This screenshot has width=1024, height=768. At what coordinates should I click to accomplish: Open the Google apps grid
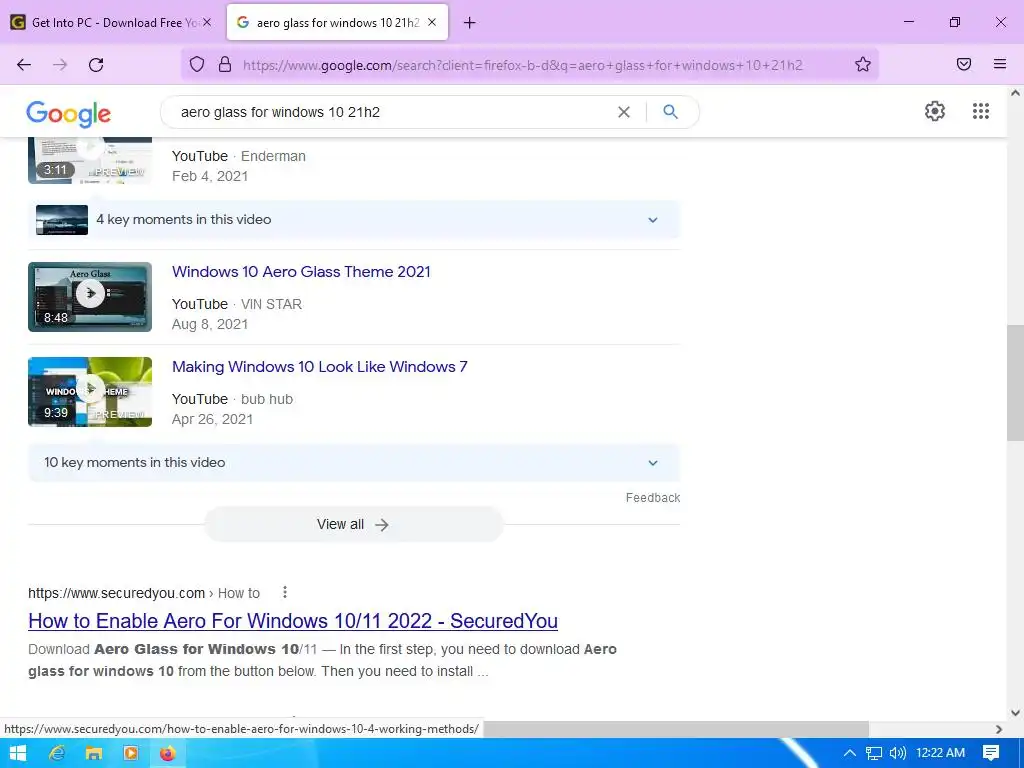coord(980,111)
